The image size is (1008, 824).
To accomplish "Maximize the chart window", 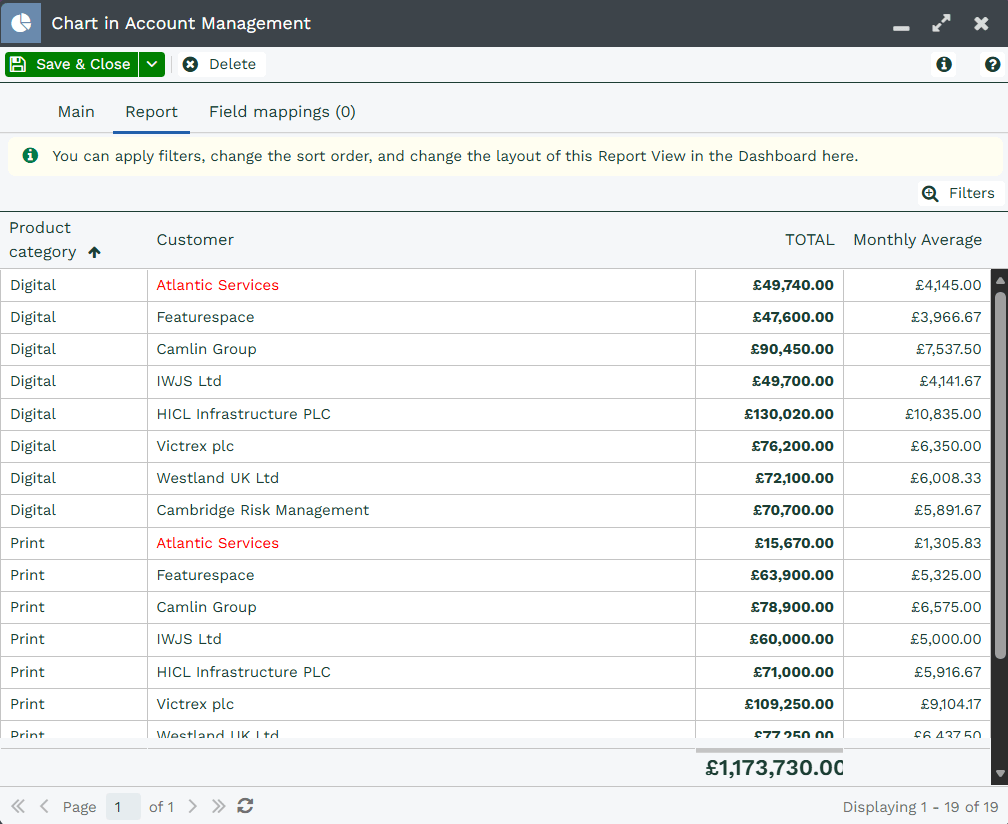I will point(941,23).
